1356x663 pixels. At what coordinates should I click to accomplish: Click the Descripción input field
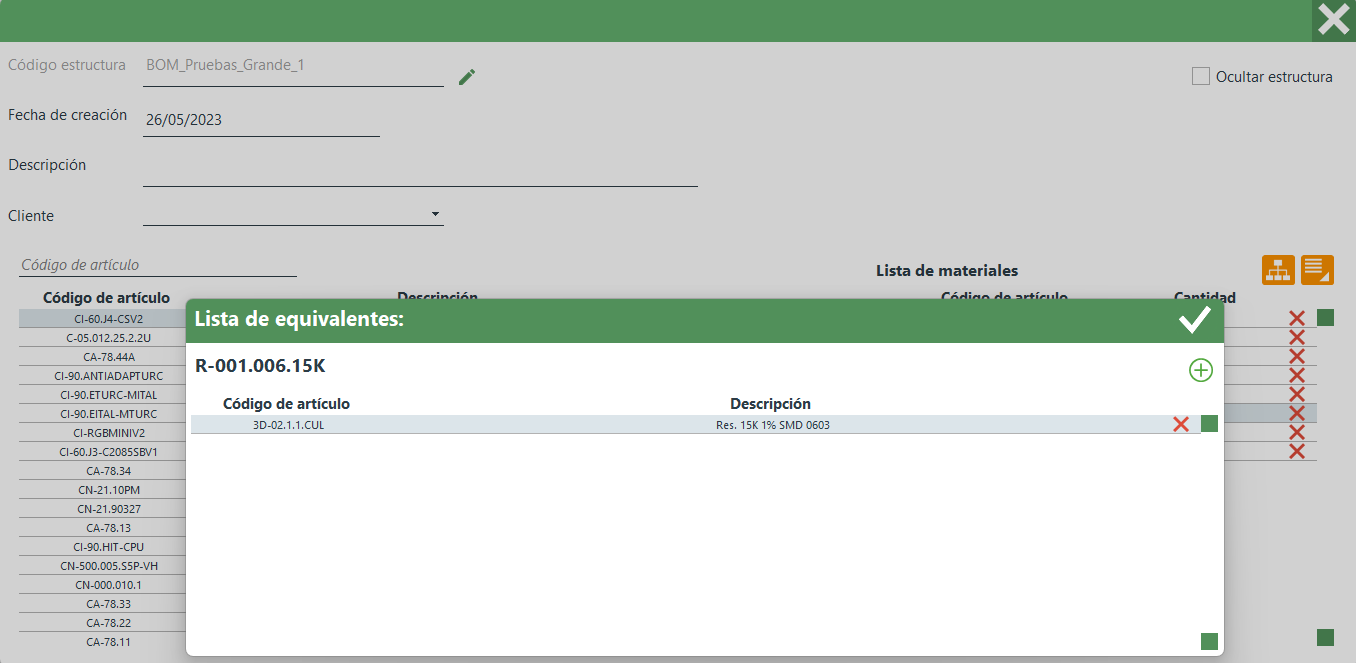(x=420, y=171)
